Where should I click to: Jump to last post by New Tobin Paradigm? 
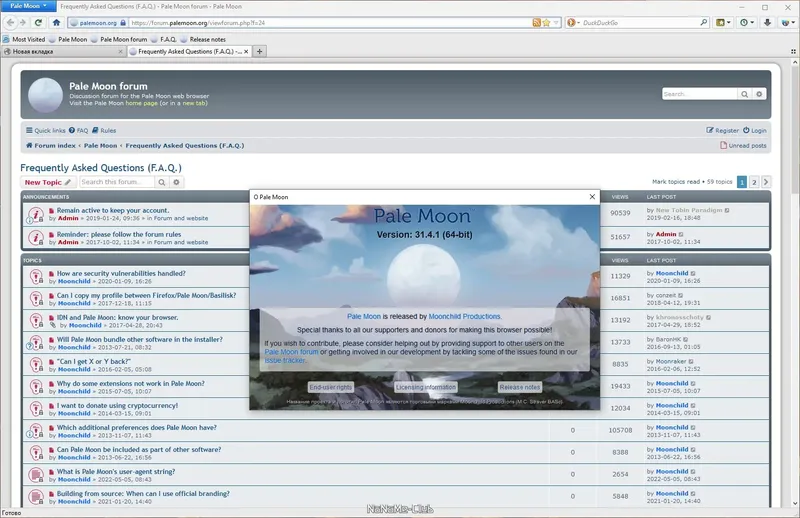727,210
